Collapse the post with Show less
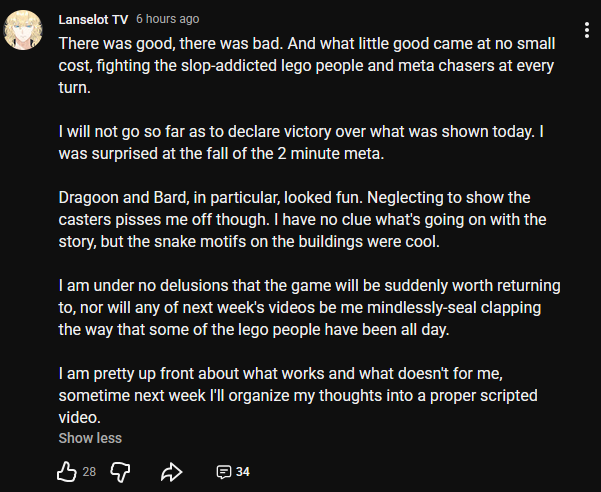This screenshot has width=601, height=492. (x=90, y=438)
